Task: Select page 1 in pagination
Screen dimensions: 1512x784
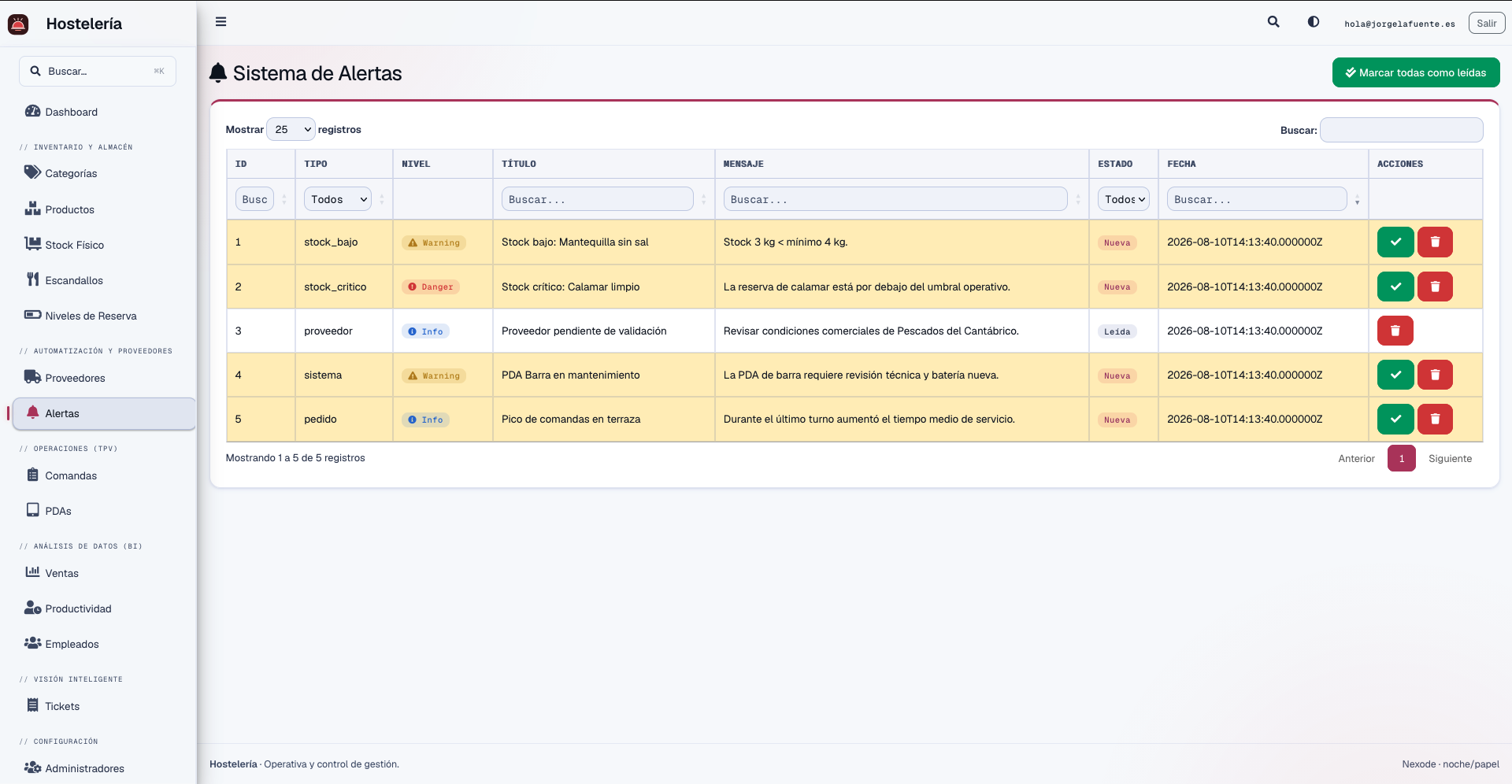Action: click(1402, 458)
